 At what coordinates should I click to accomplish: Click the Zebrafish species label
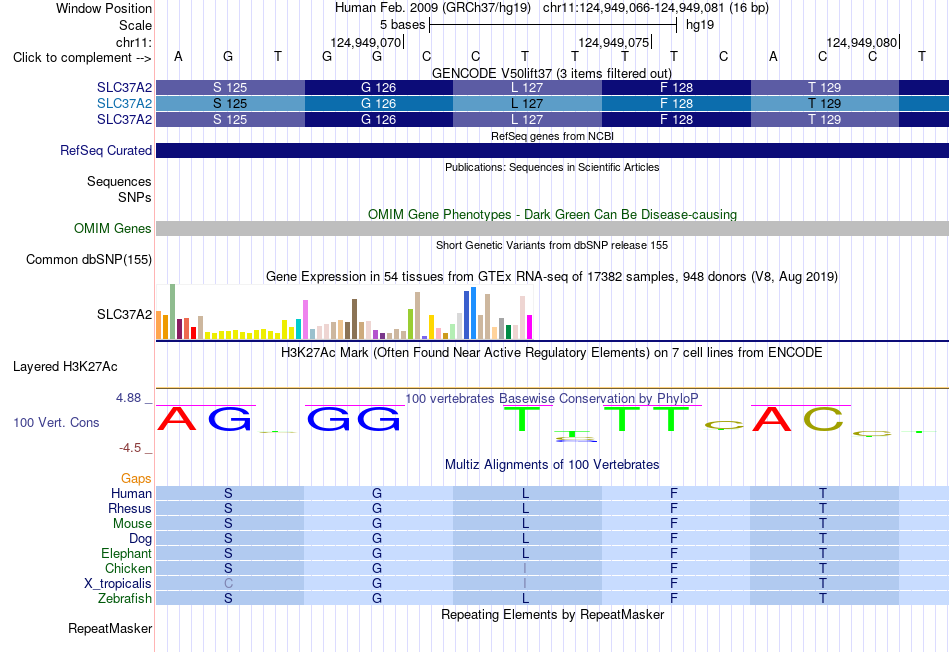click(125, 599)
